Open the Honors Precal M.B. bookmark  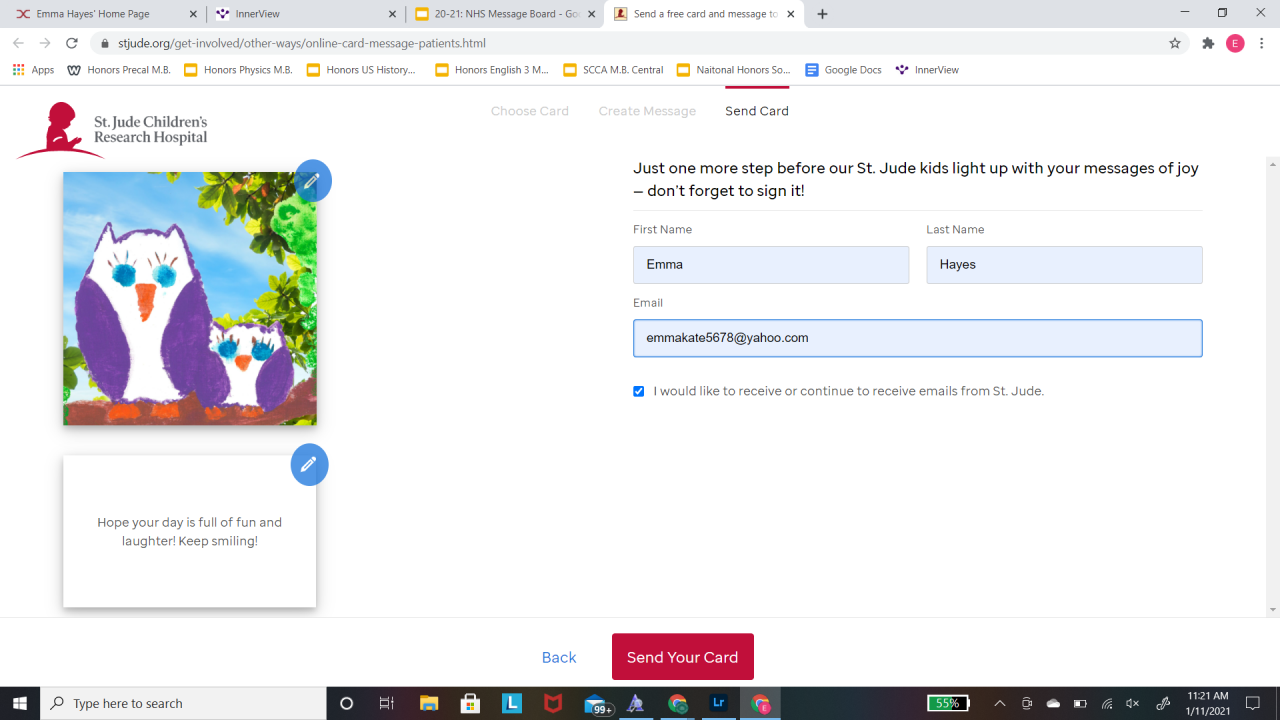(x=119, y=70)
